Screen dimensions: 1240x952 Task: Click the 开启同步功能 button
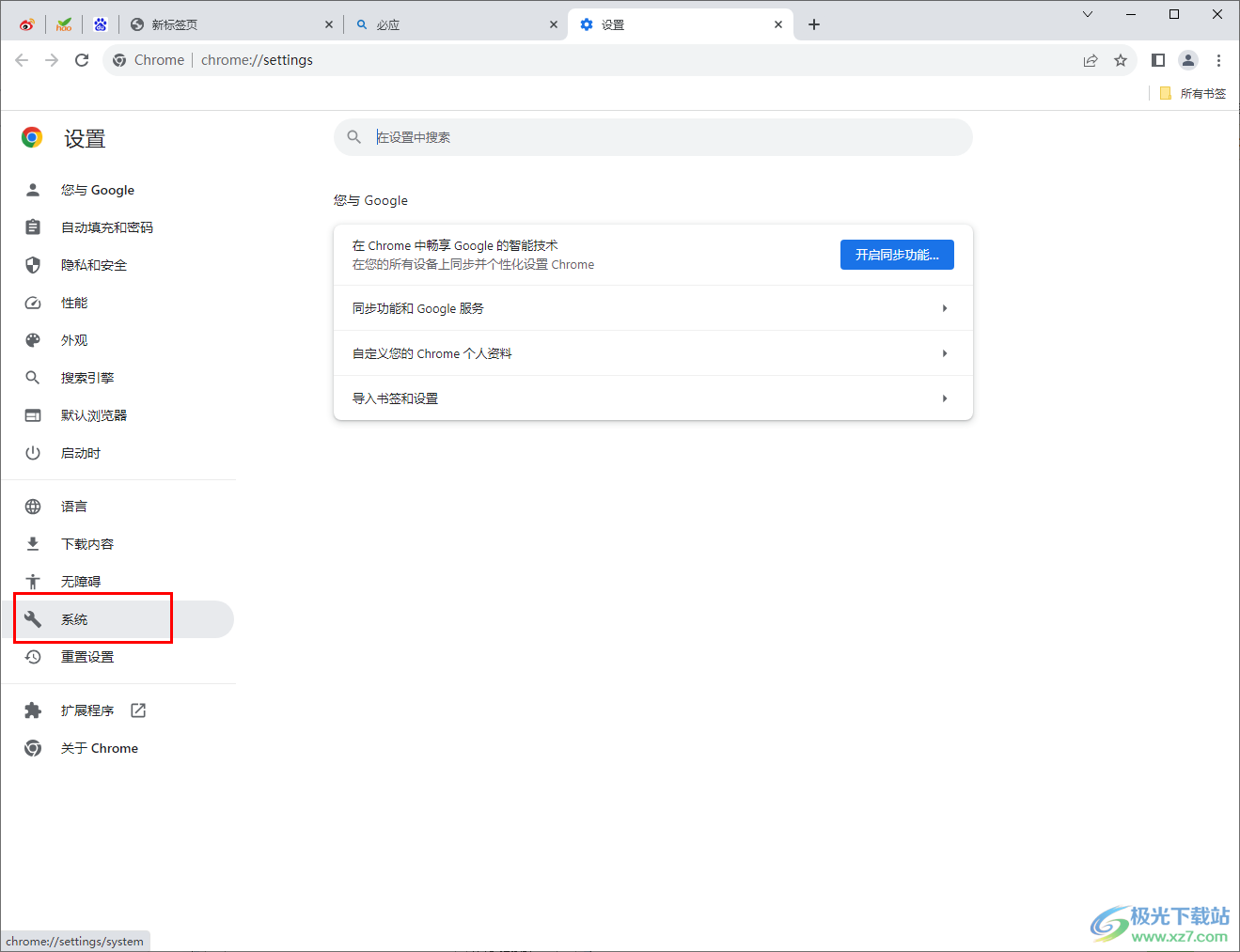point(897,255)
